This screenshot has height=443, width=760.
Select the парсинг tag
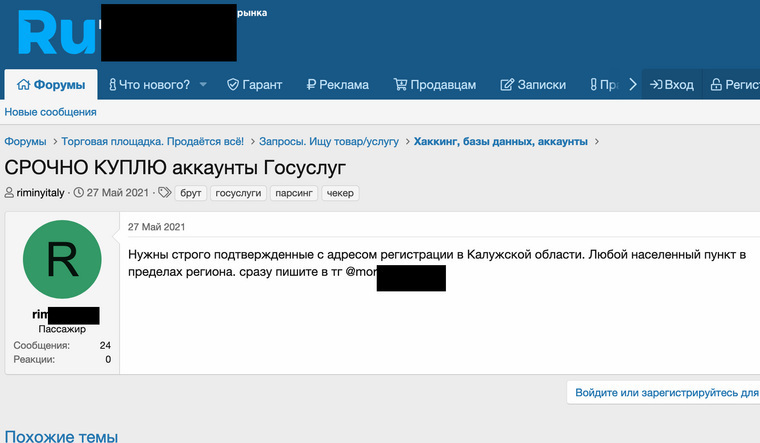294,193
